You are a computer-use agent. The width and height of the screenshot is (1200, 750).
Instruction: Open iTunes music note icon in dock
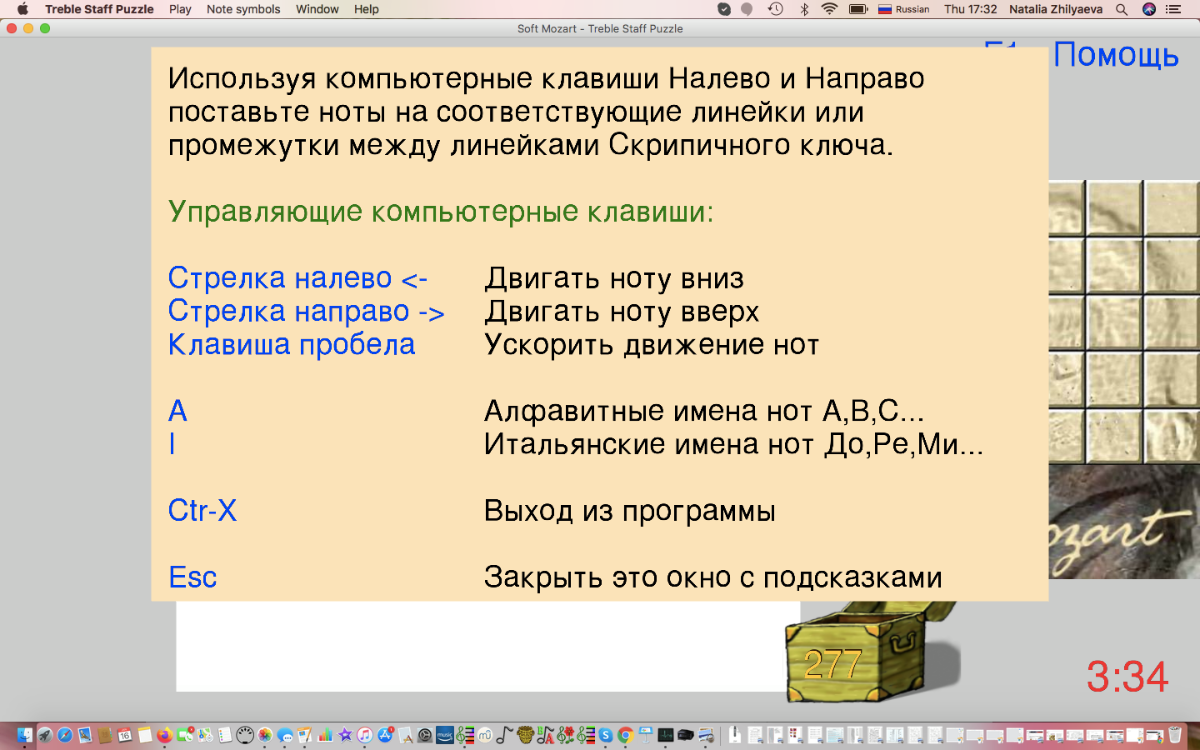[x=365, y=736]
